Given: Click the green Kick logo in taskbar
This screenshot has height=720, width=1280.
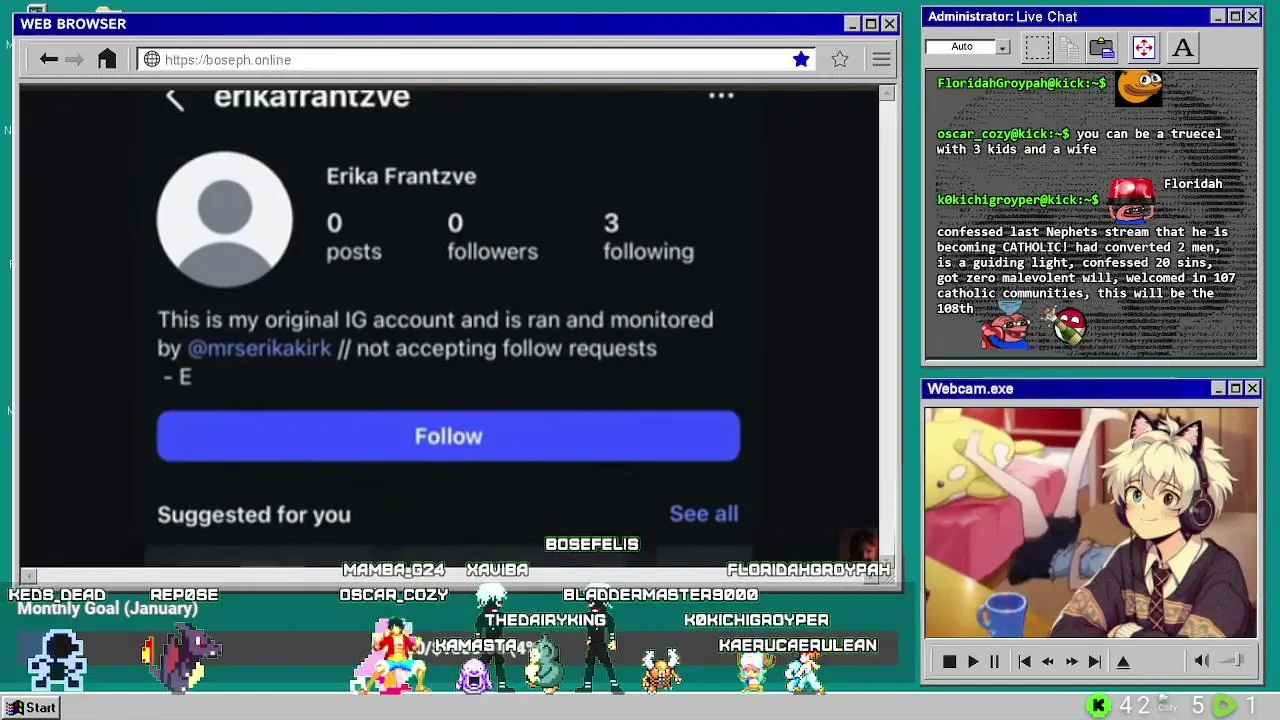Looking at the screenshot, I should pyautogui.click(x=1099, y=706).
